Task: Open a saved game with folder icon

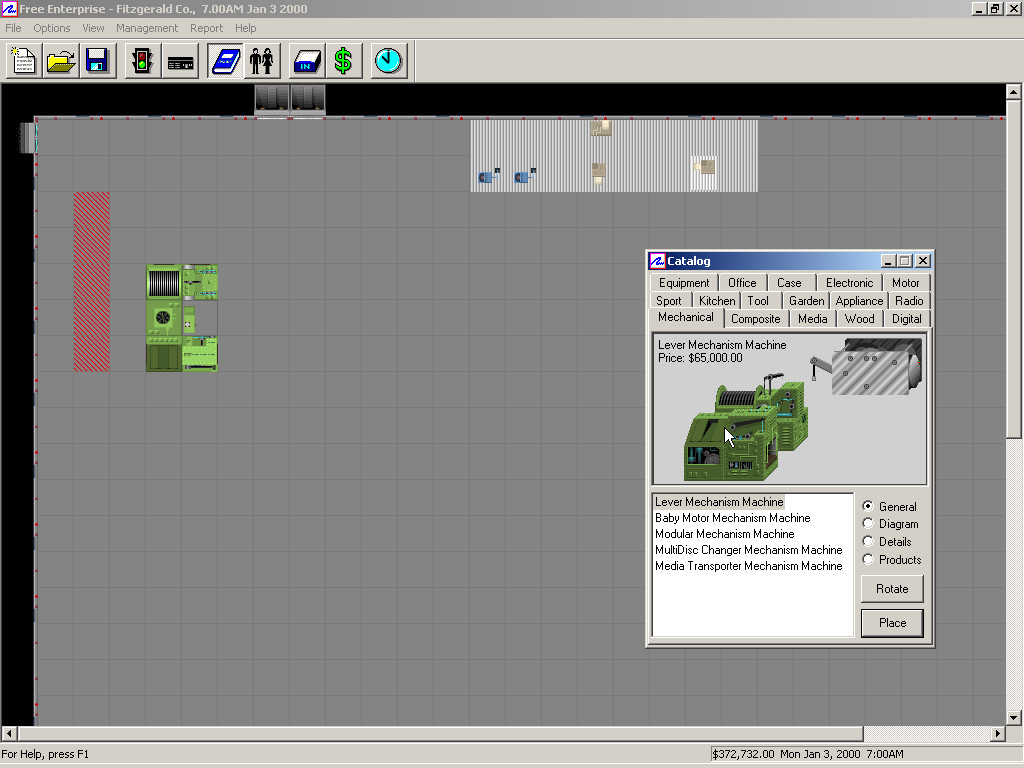Action: coord(61,61)
